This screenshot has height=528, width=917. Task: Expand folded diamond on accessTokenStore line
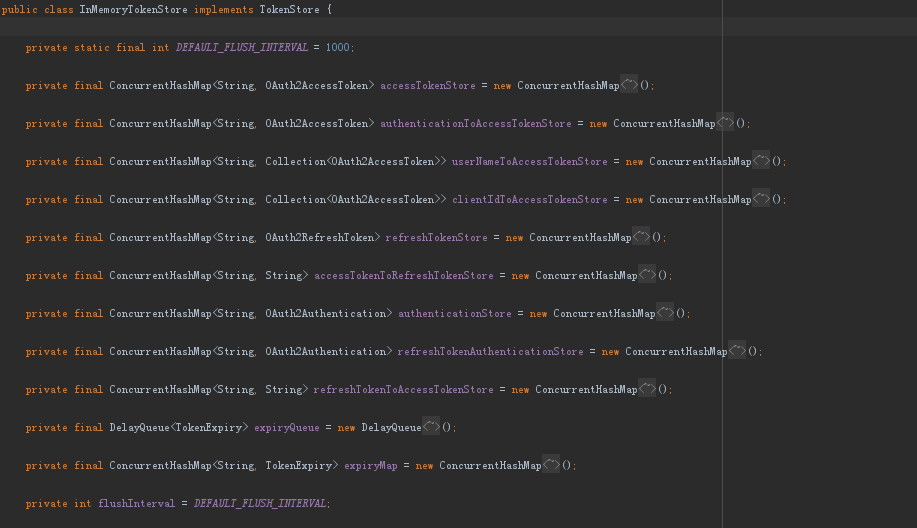(x=629, y=85)
